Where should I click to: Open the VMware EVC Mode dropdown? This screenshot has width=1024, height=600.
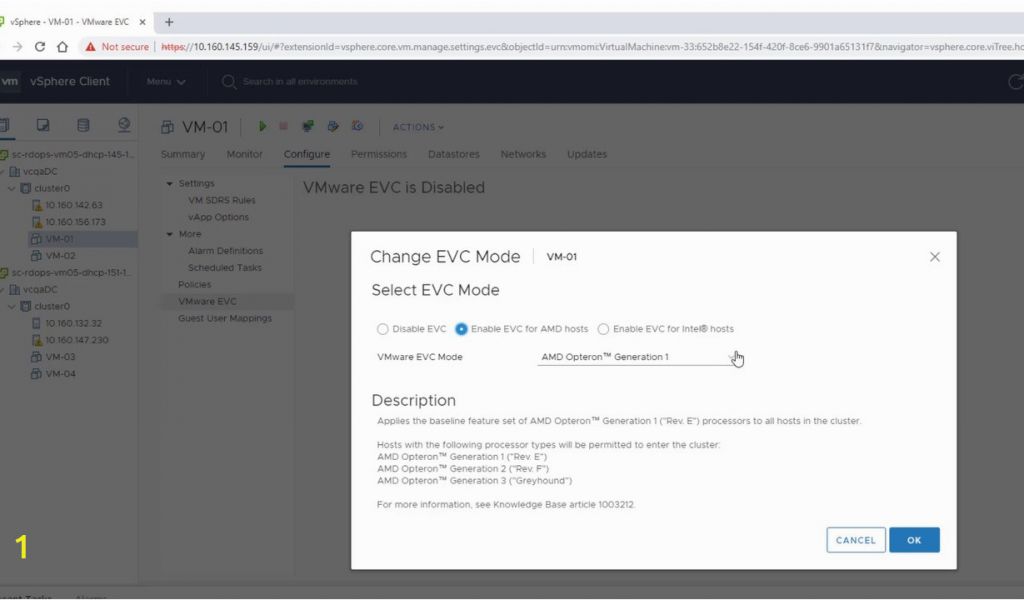[636, 357]
